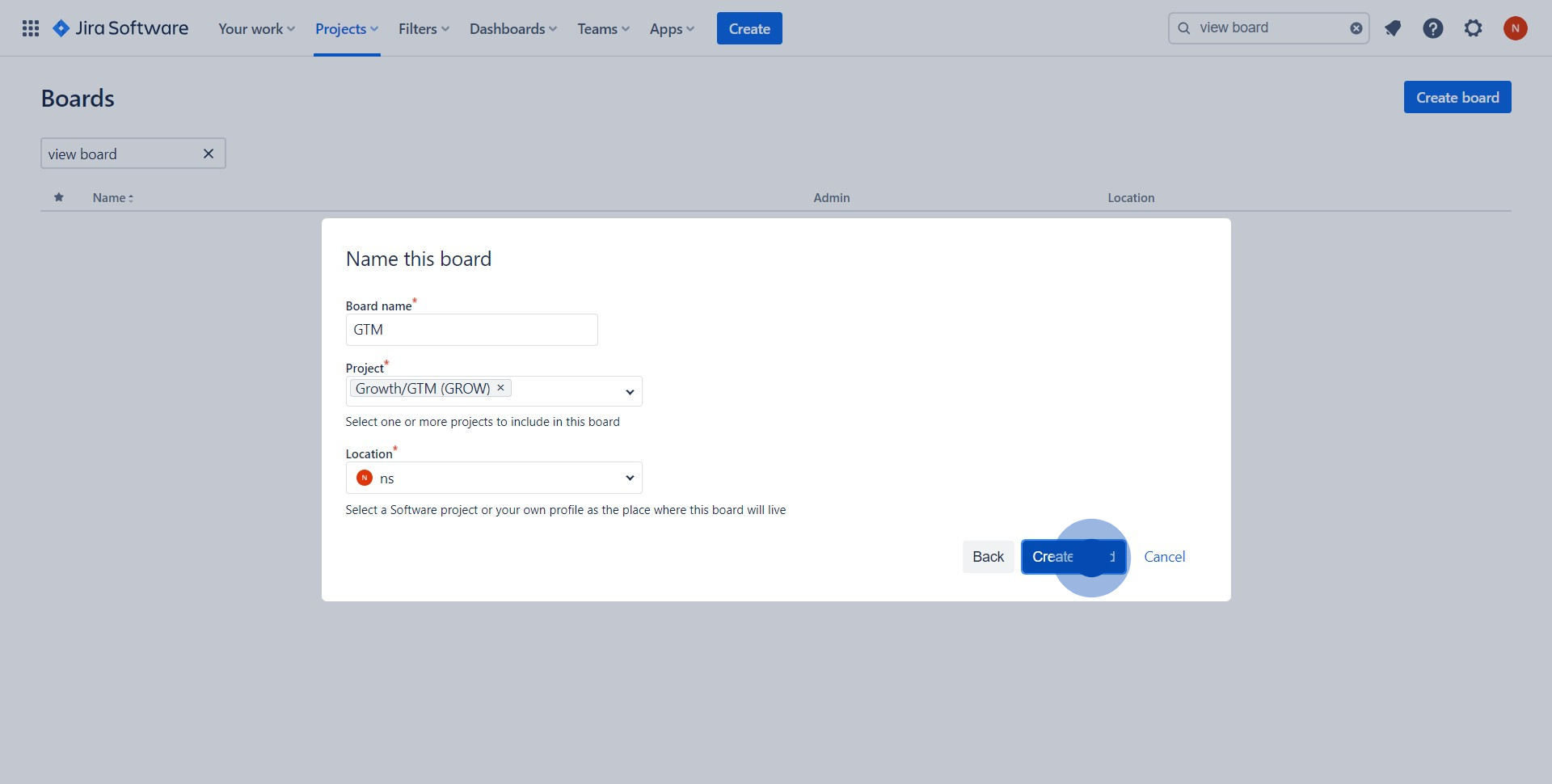Click the search magnifier icon
The width and height of the screenshot is (1552, 784).
tap(1184, 27)
